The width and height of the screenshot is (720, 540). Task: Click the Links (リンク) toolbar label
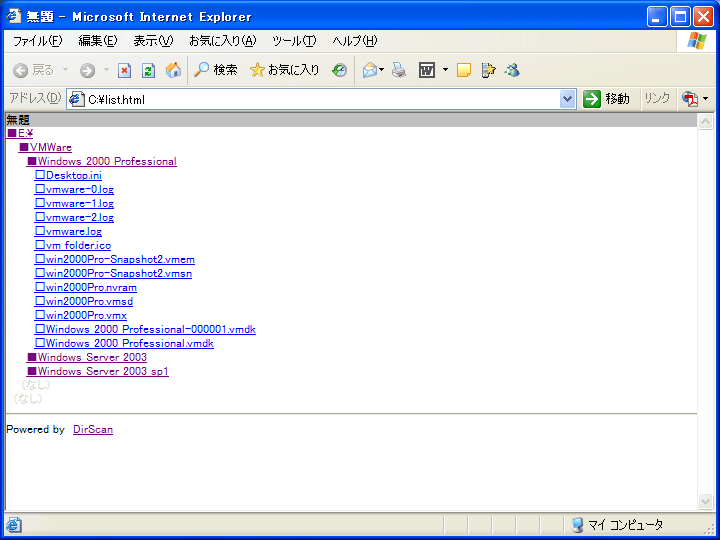pos(657,98)
